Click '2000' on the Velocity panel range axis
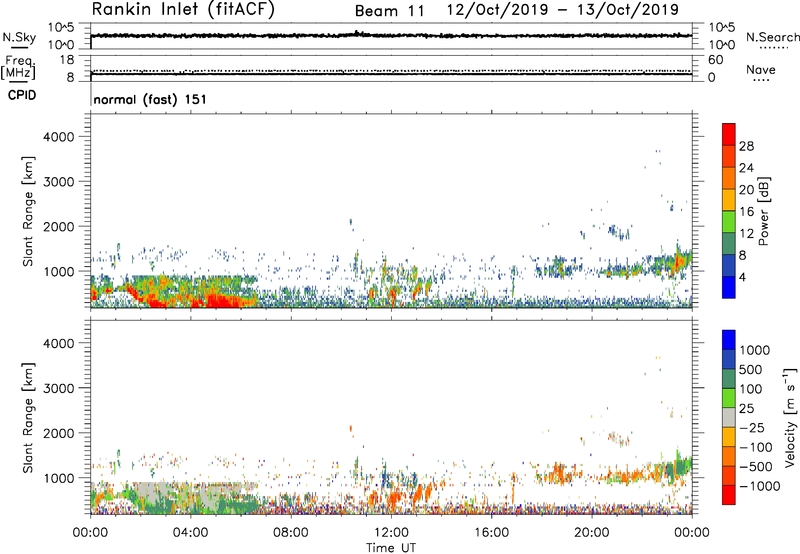This screenshot has width=800, height=554. (58, 433)
